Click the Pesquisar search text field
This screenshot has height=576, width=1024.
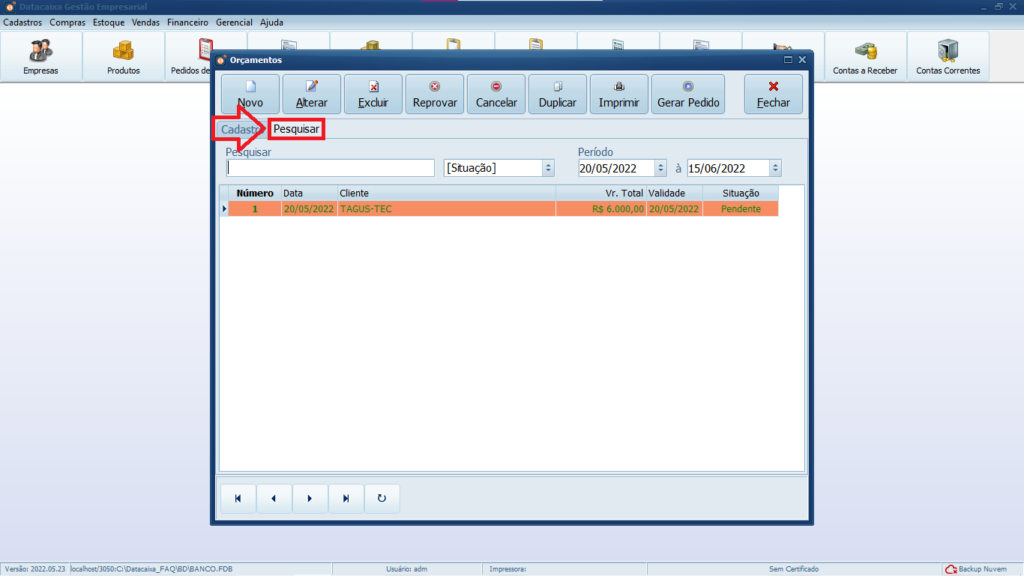pos(330,168)
